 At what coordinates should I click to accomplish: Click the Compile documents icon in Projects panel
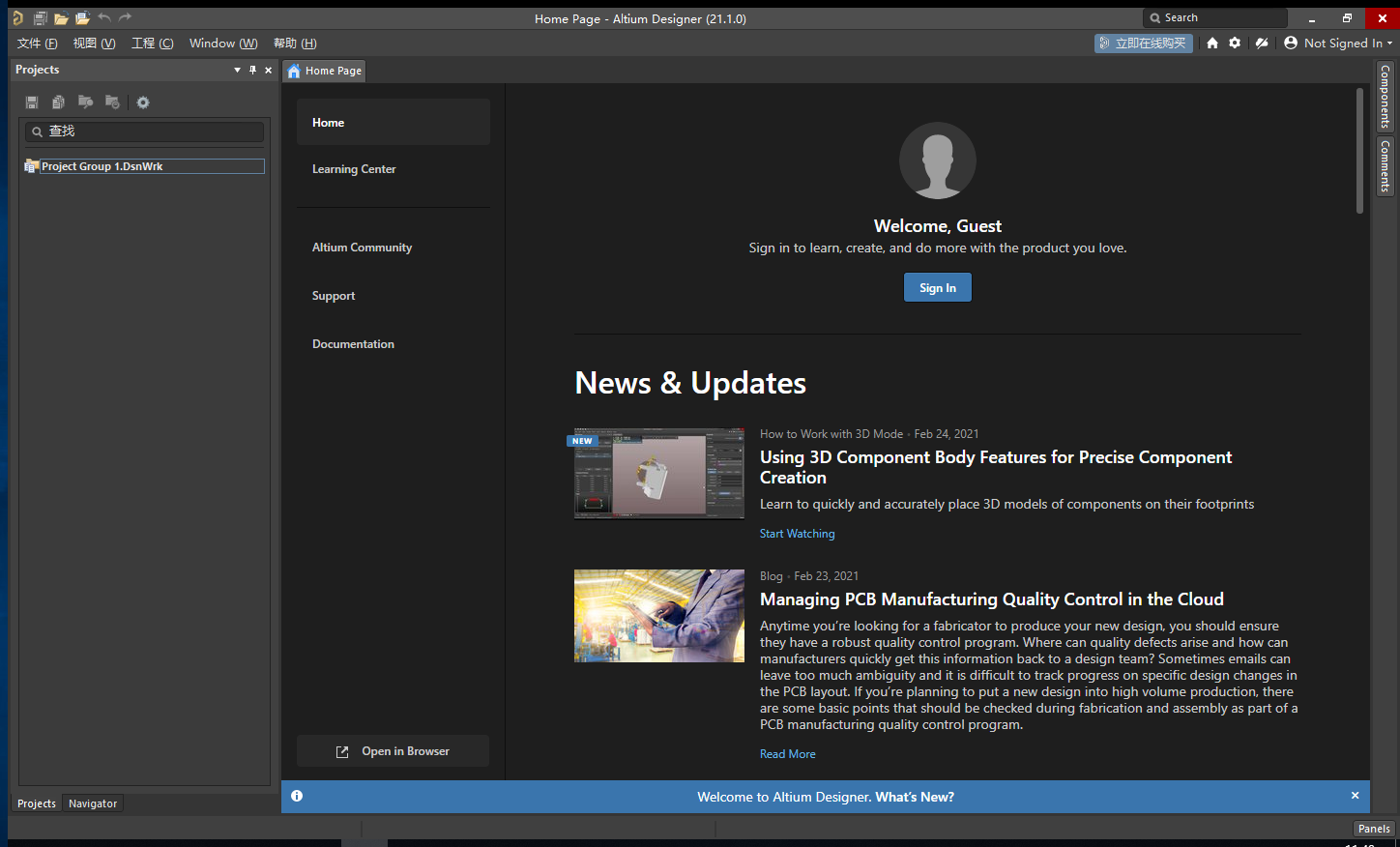(x=58, y=102)
